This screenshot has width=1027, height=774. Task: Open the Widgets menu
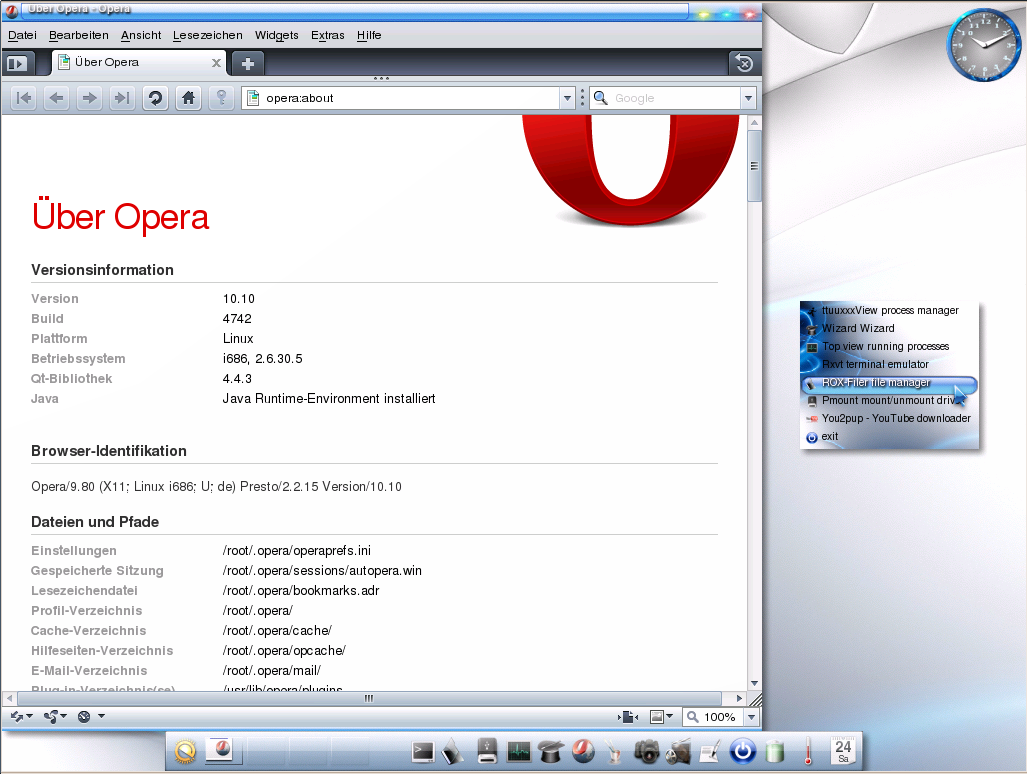point(276,35)
